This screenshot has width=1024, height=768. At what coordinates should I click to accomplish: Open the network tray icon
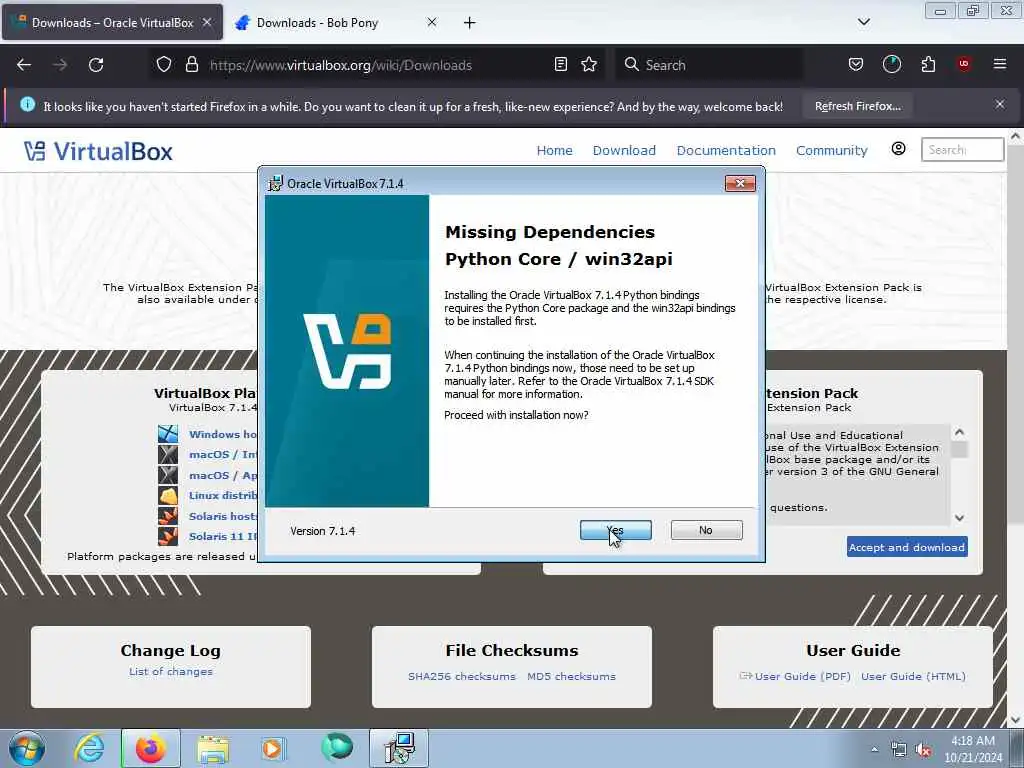tap(899, 750)
